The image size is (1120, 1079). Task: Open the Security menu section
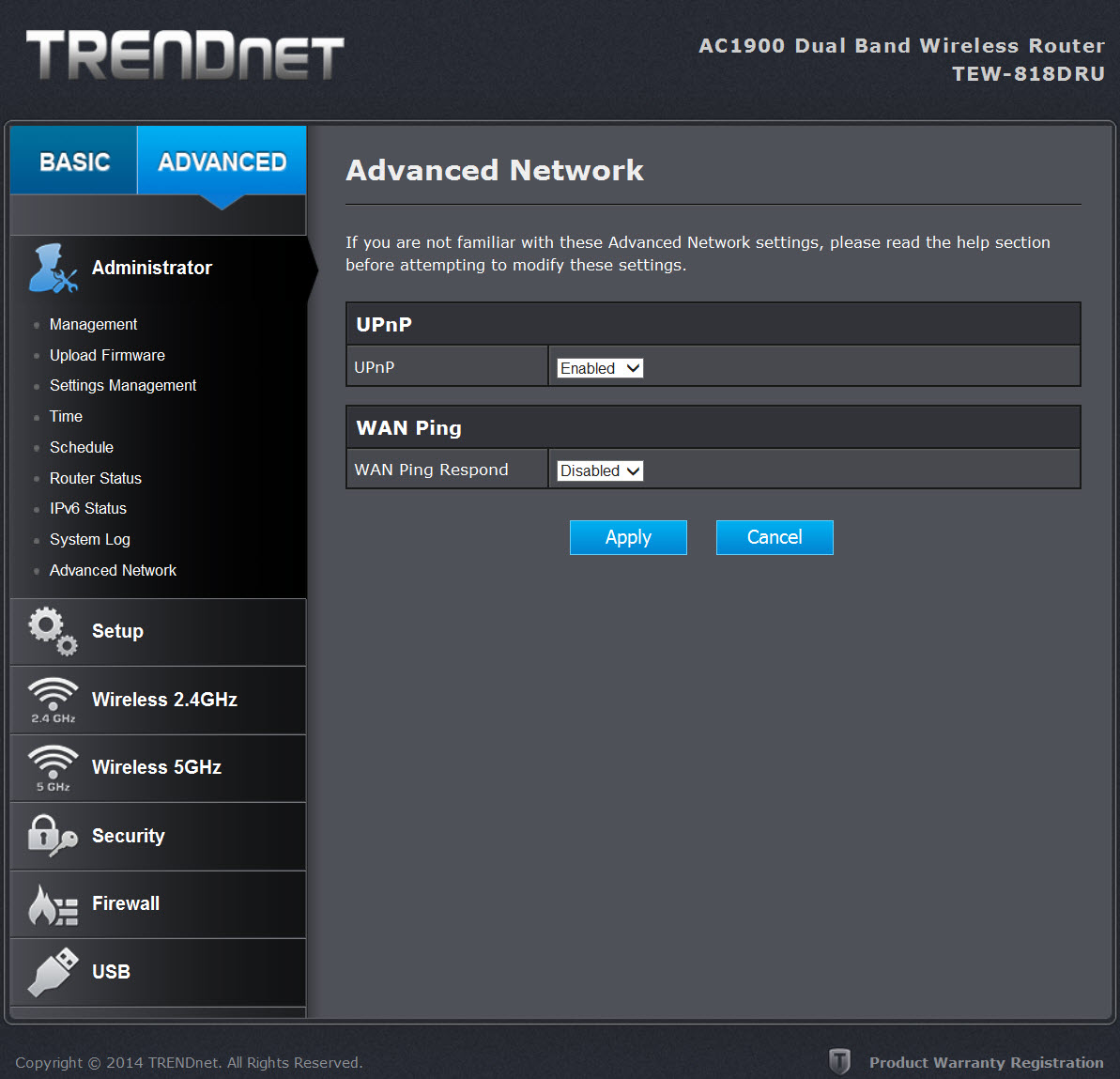coord(159,836)
